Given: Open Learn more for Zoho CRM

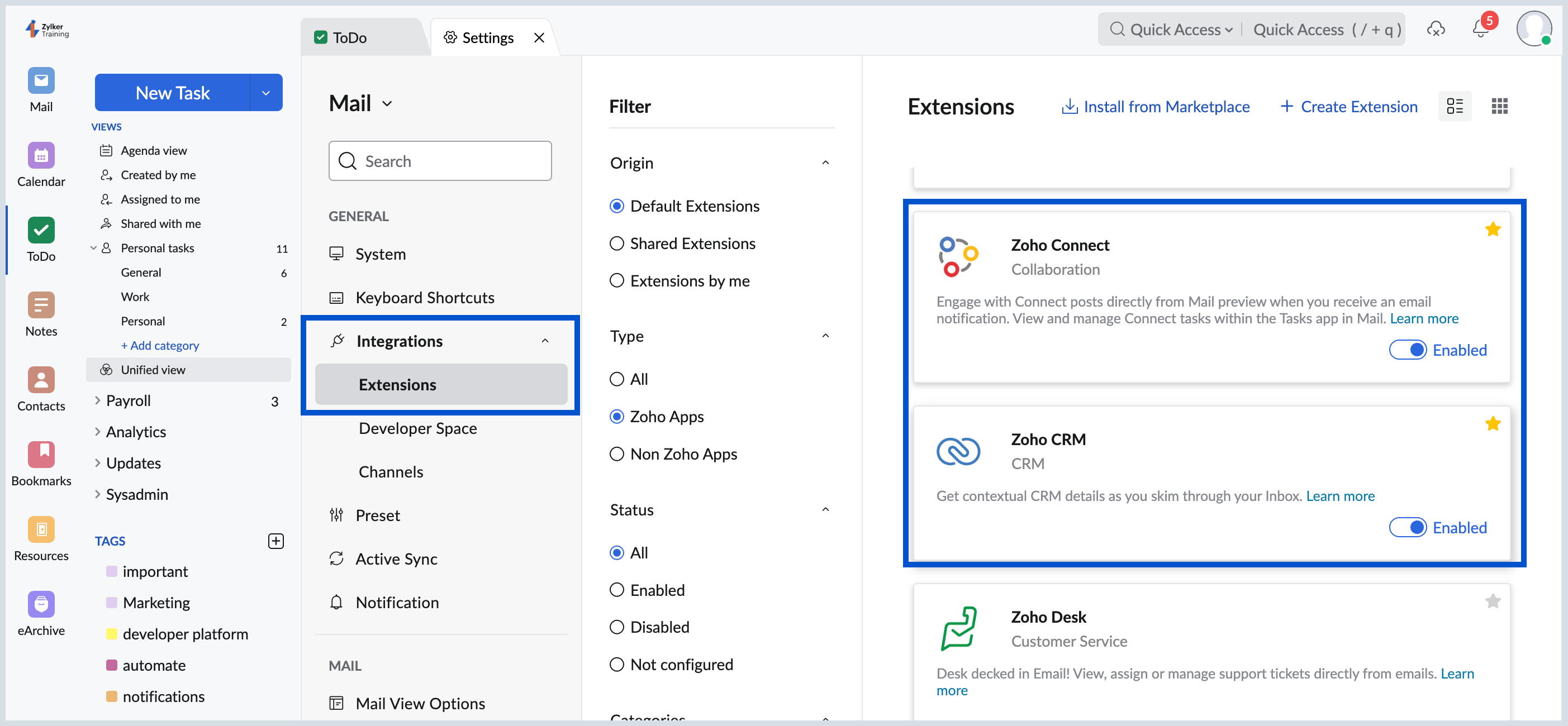Looking at the screenshot, I should coord(1340,496).
